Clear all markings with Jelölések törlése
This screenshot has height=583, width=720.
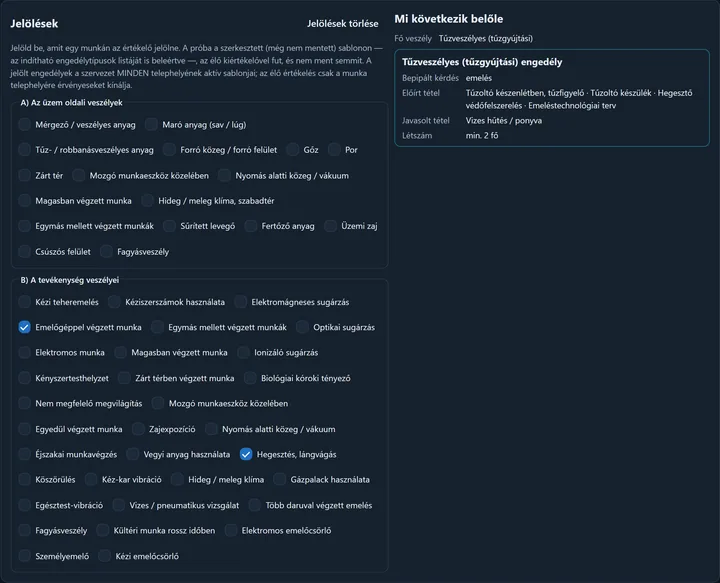(343, 23)
